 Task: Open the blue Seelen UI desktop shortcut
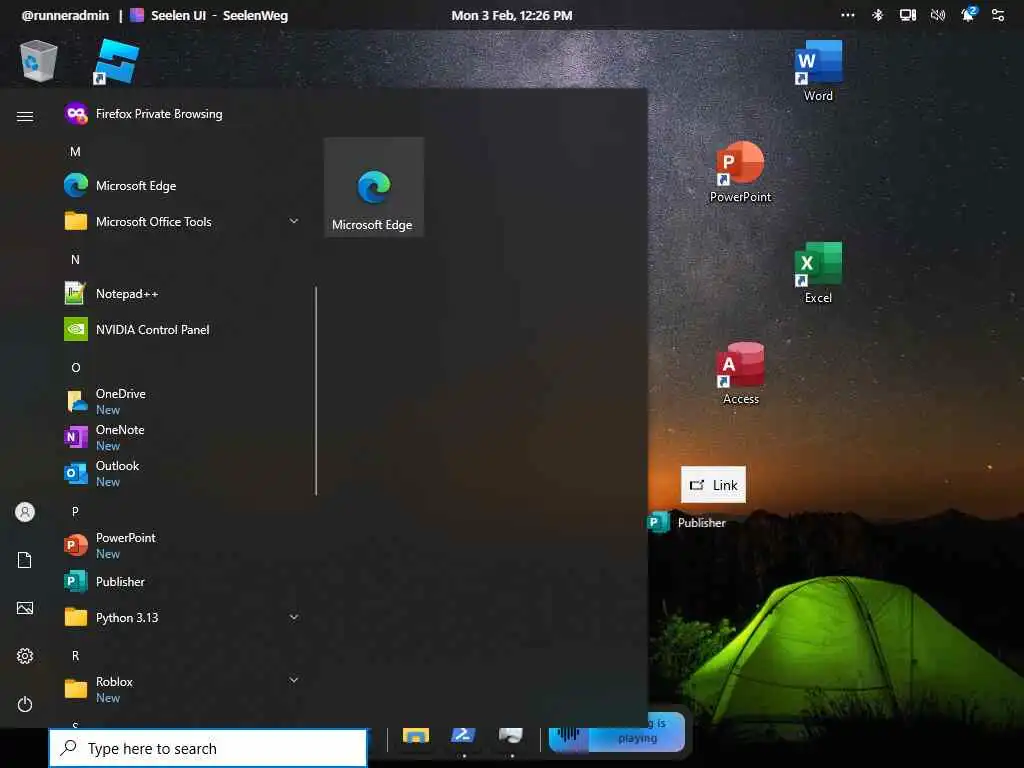click(x=116, y=61)
